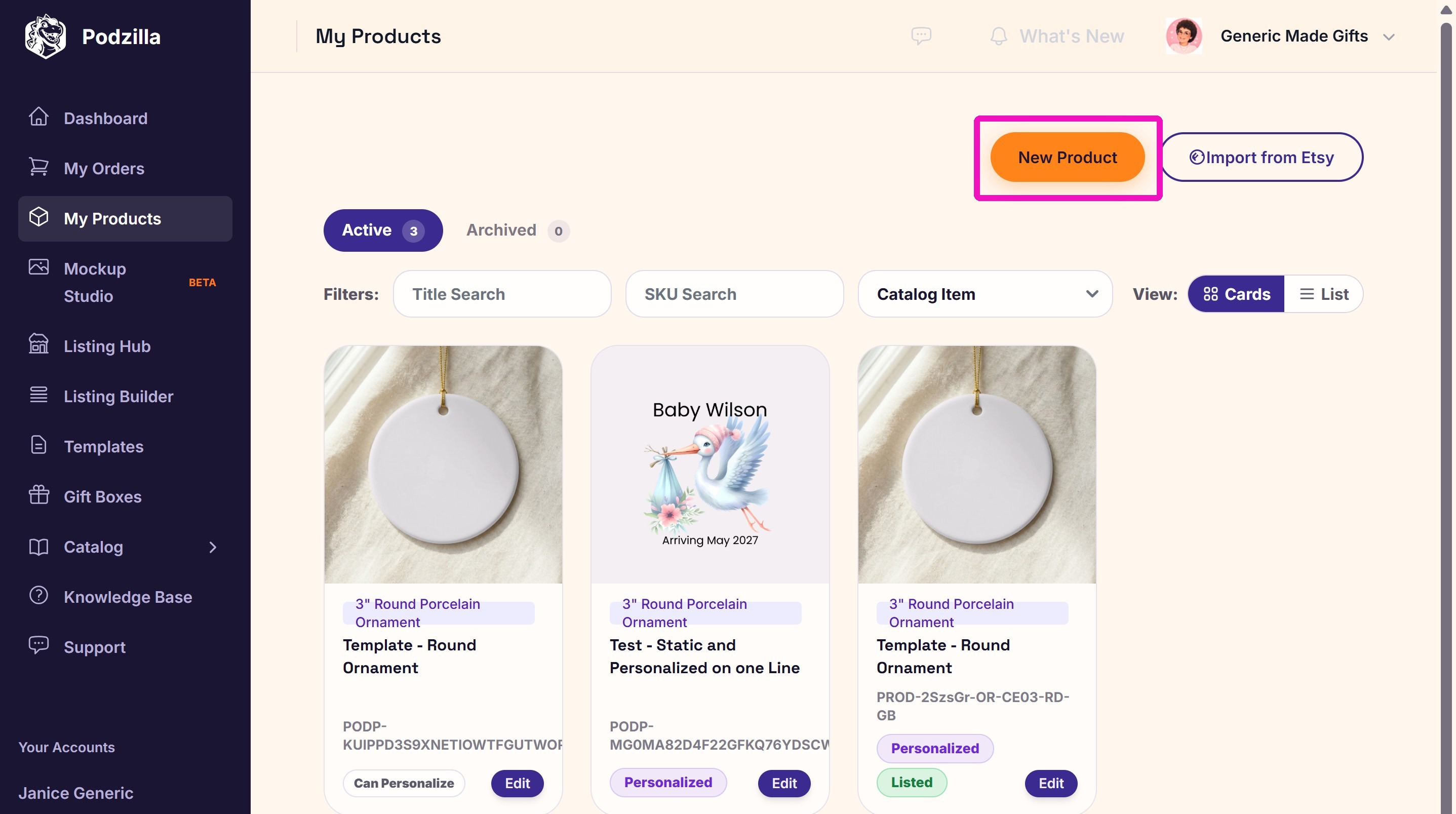The height and width of the screenshot is (814, 1456).
Task: Switch to List view
Action: tap(1323, 294)
